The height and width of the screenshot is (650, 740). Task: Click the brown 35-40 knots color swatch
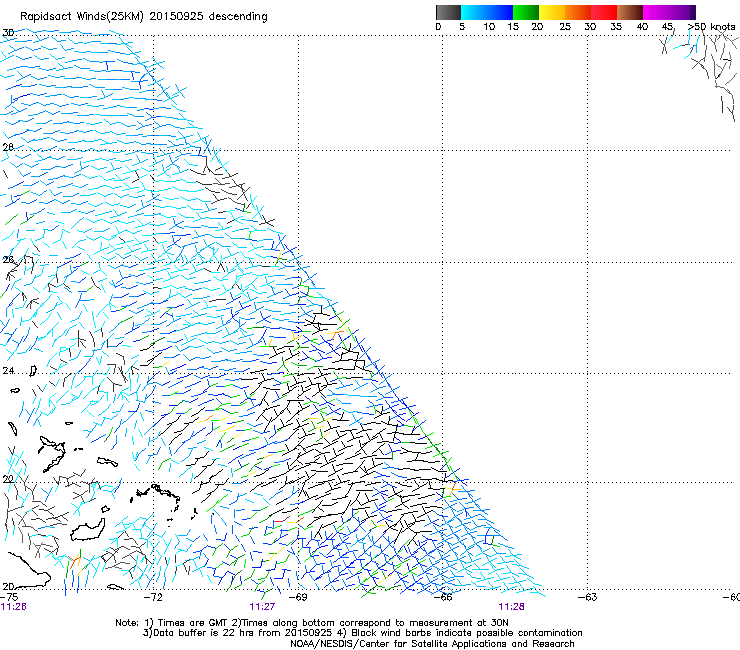pos(630,12)
